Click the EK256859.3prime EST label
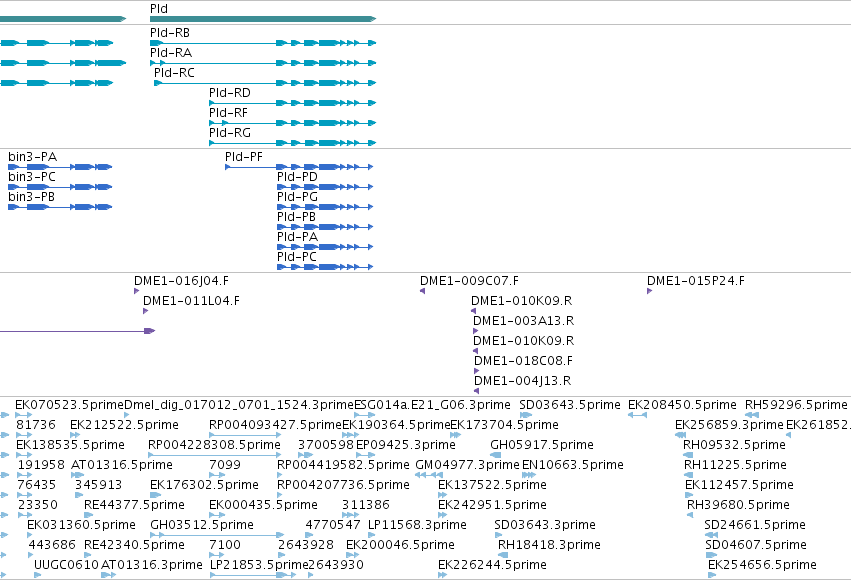Screen dimensions: 851x580 (x=729, y=425)
